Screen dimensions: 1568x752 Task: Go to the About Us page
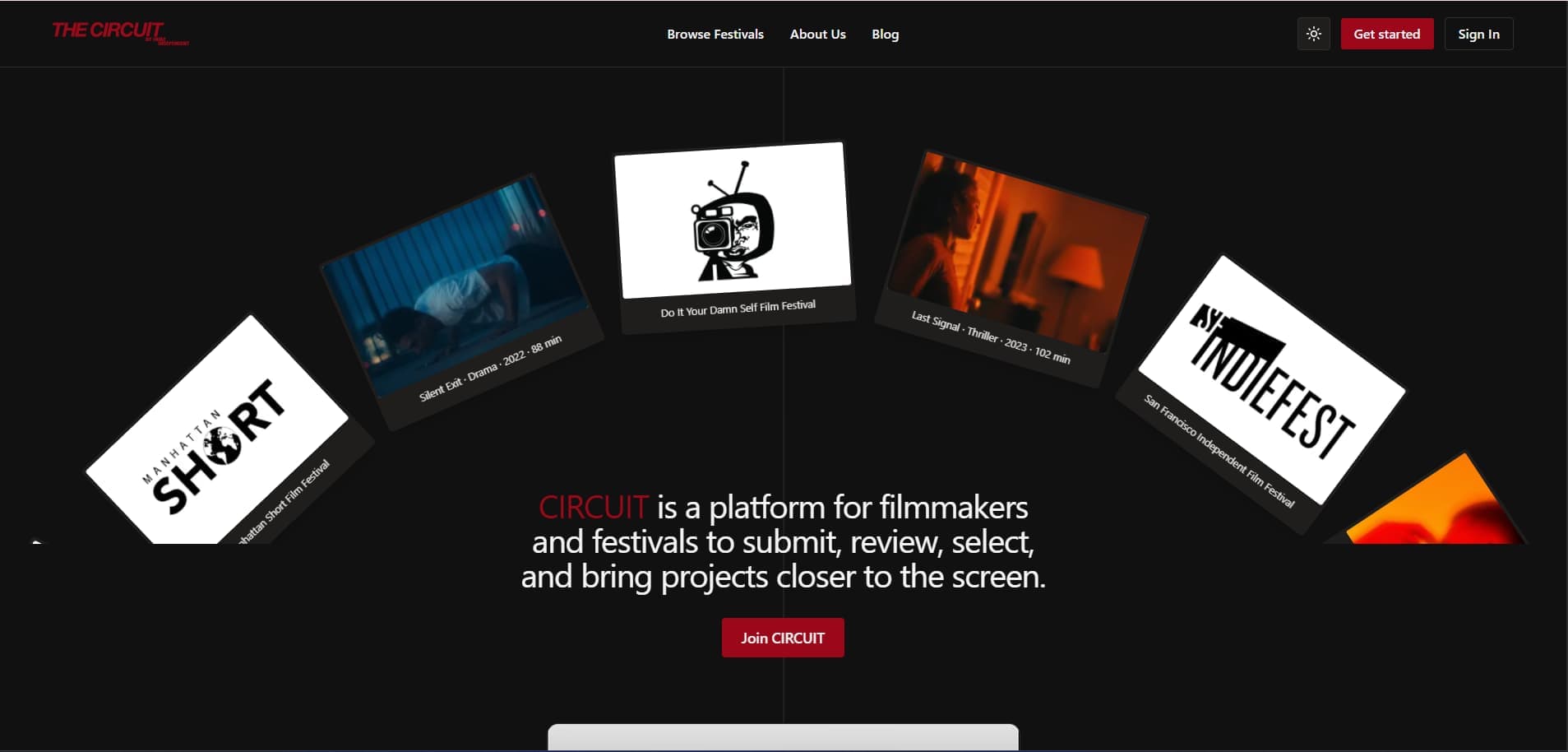(x=817, y=34)
